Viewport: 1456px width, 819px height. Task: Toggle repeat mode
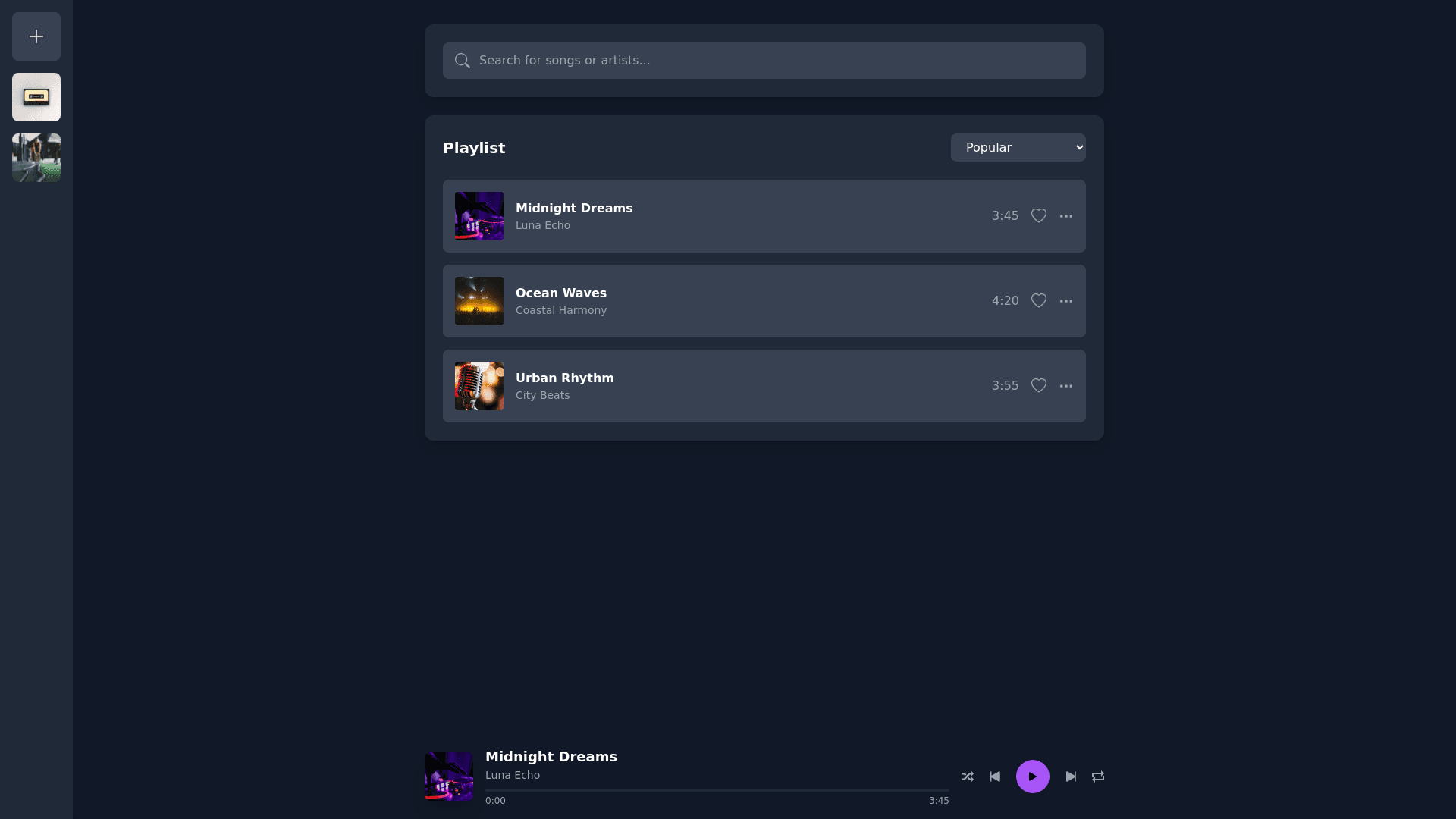(x=1098, y=777)
